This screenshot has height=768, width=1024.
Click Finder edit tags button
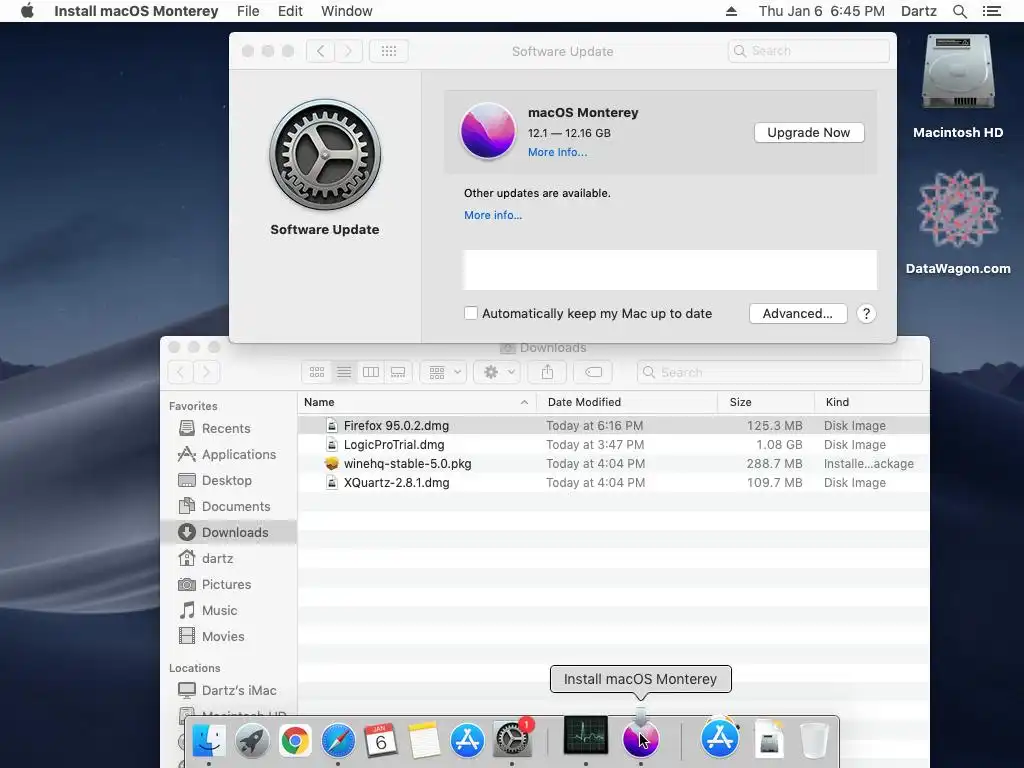[x=593, y=372]
